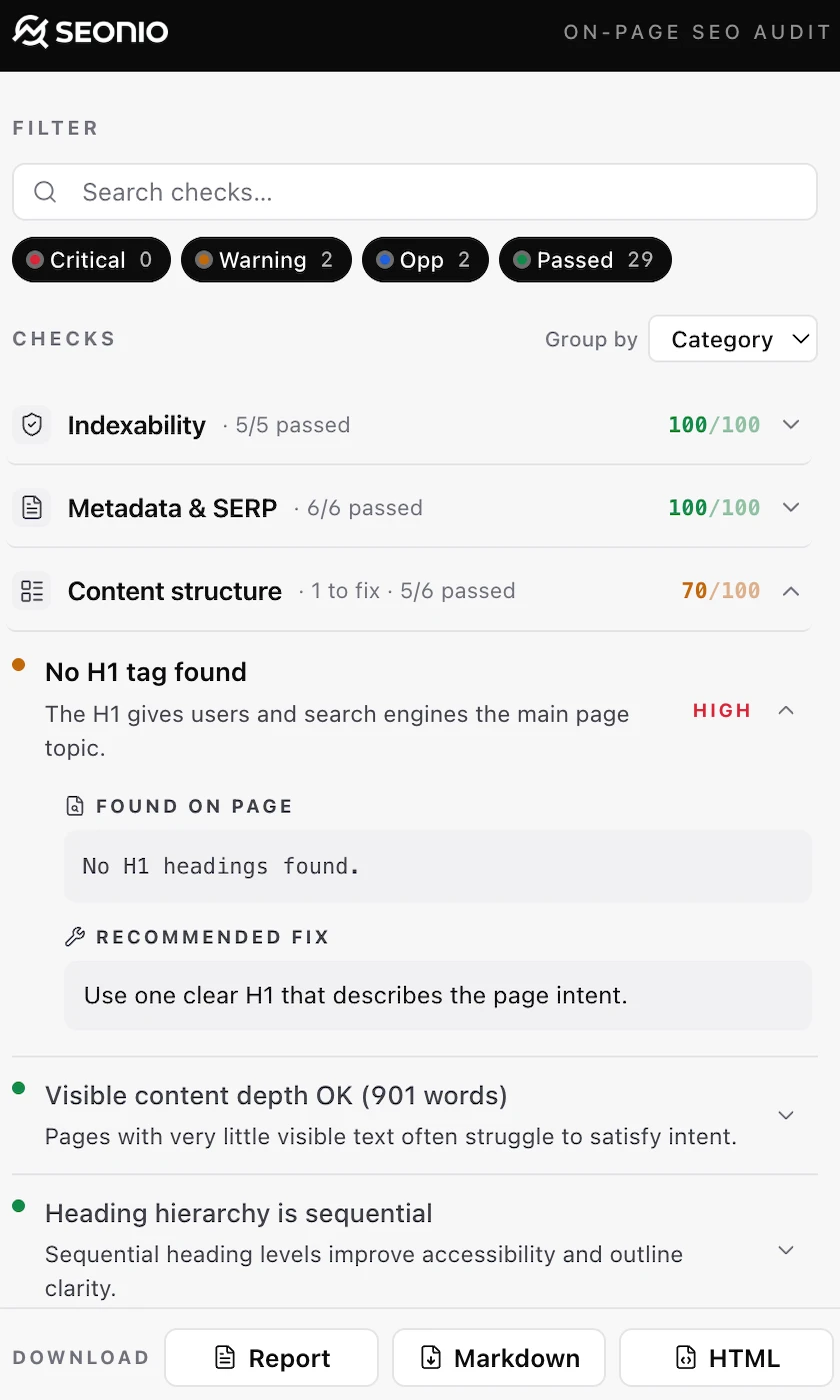Click the Recommended Fix wrench icon

point(75,937)
